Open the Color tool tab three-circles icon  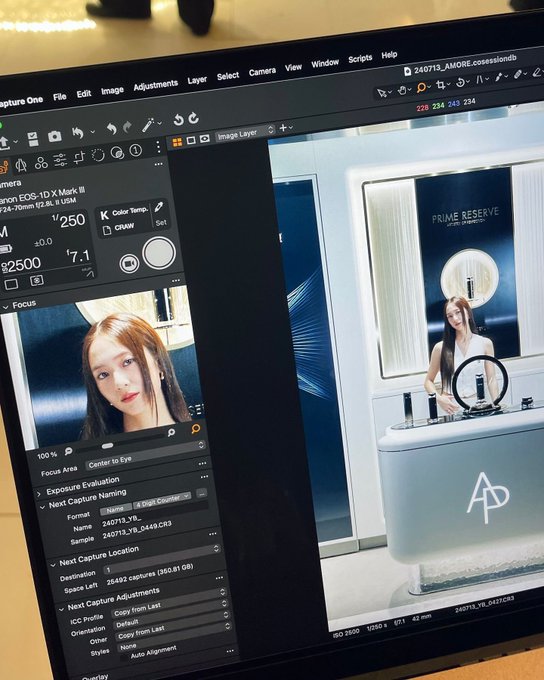[x=41, y=163]
